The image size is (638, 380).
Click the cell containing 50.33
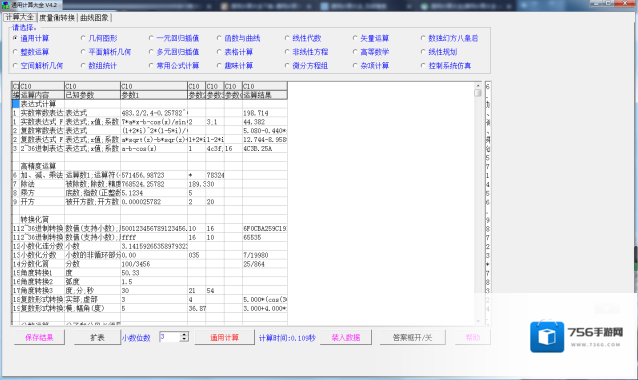[154, 273]
